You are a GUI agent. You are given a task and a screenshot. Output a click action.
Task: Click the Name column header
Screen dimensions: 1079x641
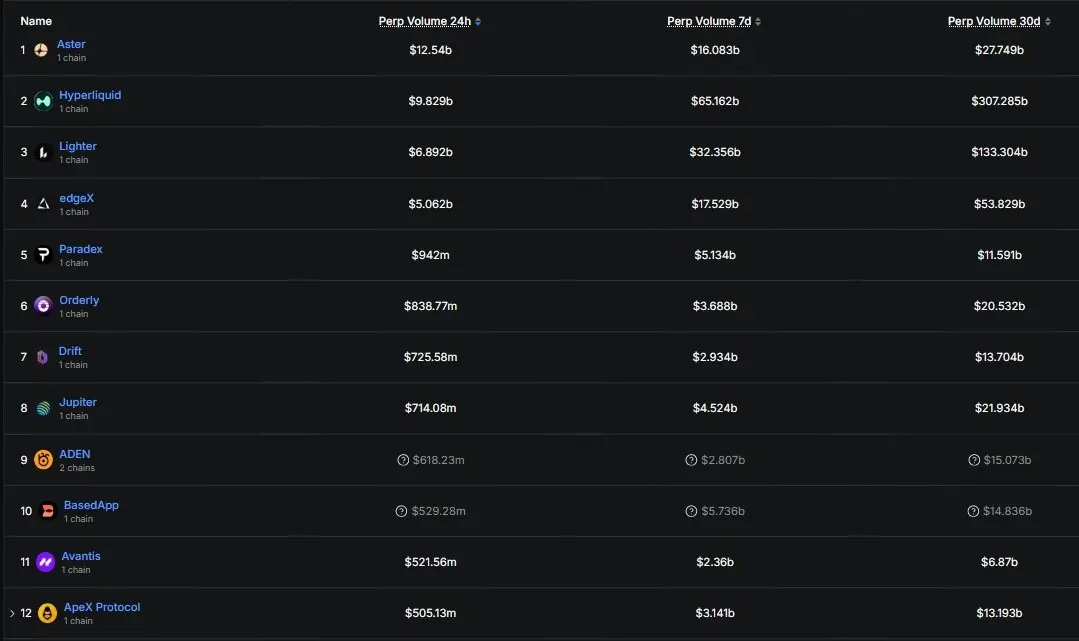(36, 21)
